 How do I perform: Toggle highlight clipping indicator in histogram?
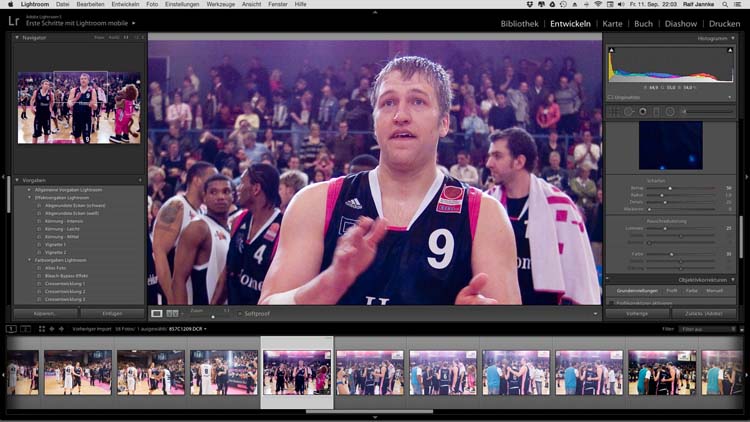pos(730,50)
